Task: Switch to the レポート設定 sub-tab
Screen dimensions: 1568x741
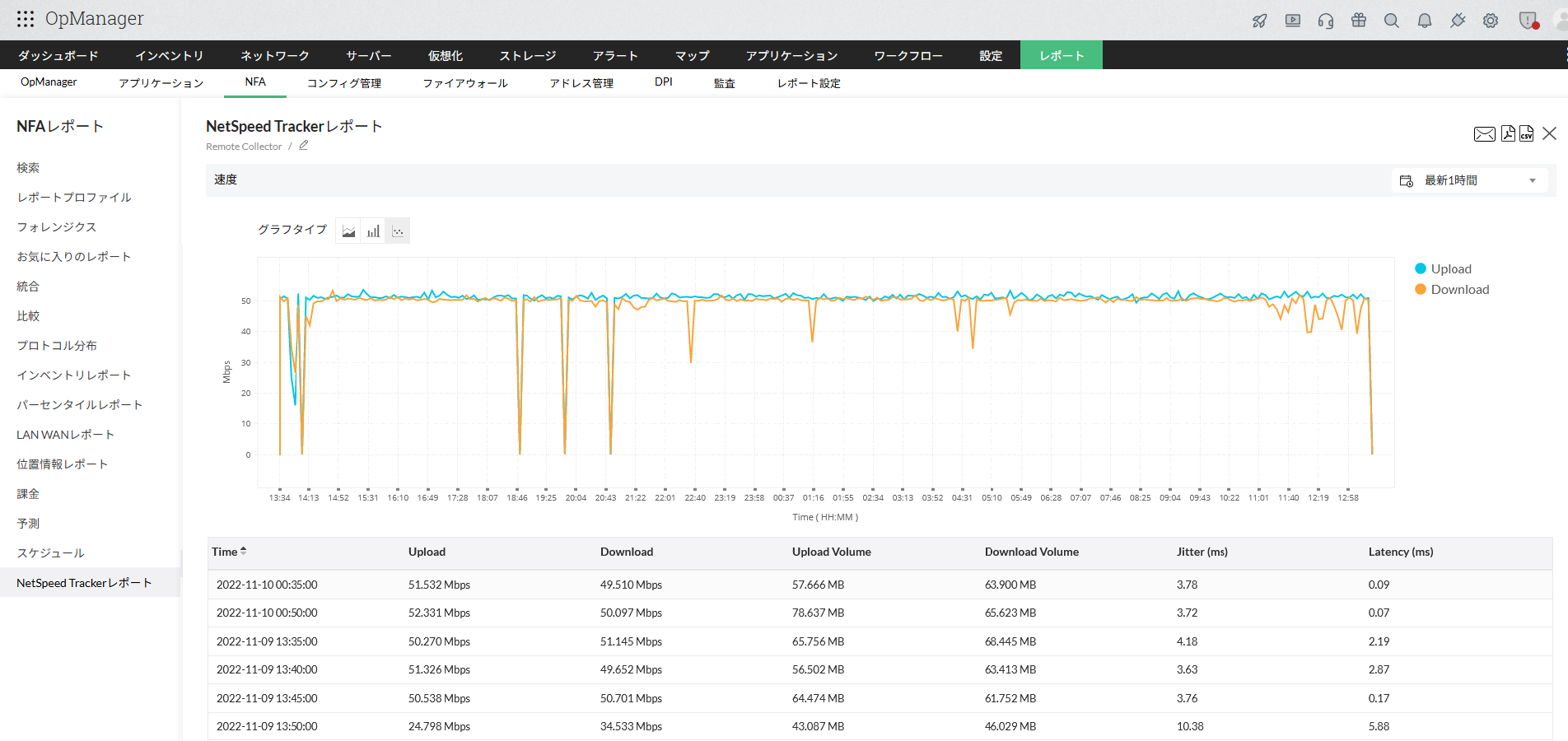Action: (809, 83)
